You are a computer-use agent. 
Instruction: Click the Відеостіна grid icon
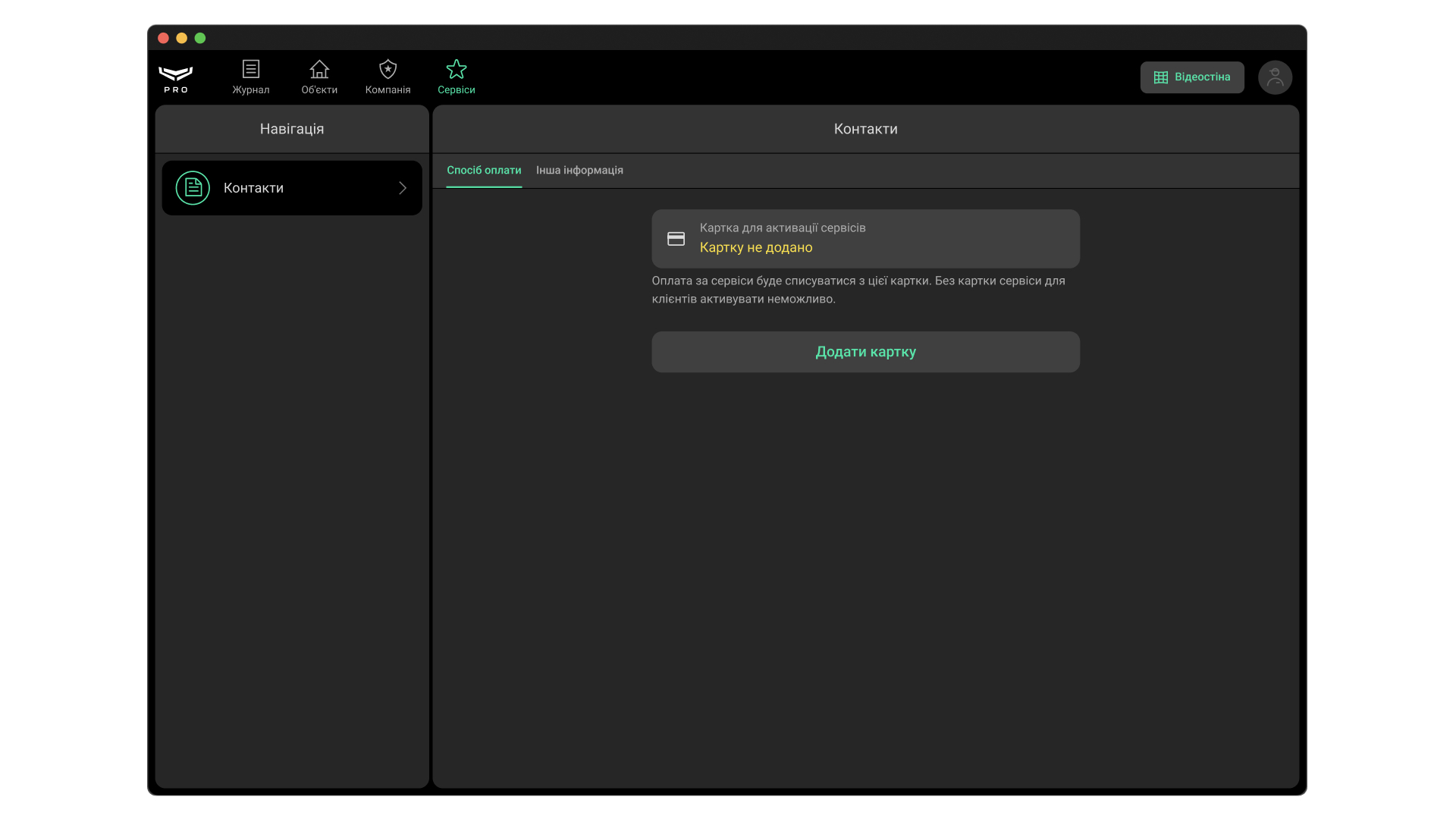[x=1160, y=77]
